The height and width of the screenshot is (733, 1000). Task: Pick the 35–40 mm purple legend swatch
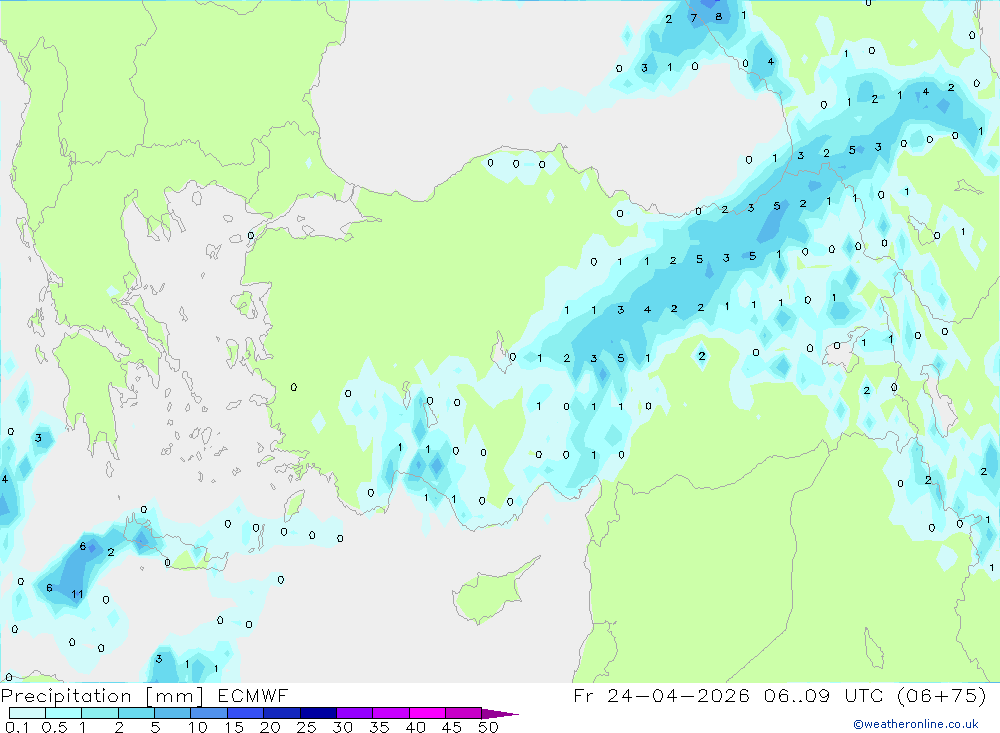[391, 713]
